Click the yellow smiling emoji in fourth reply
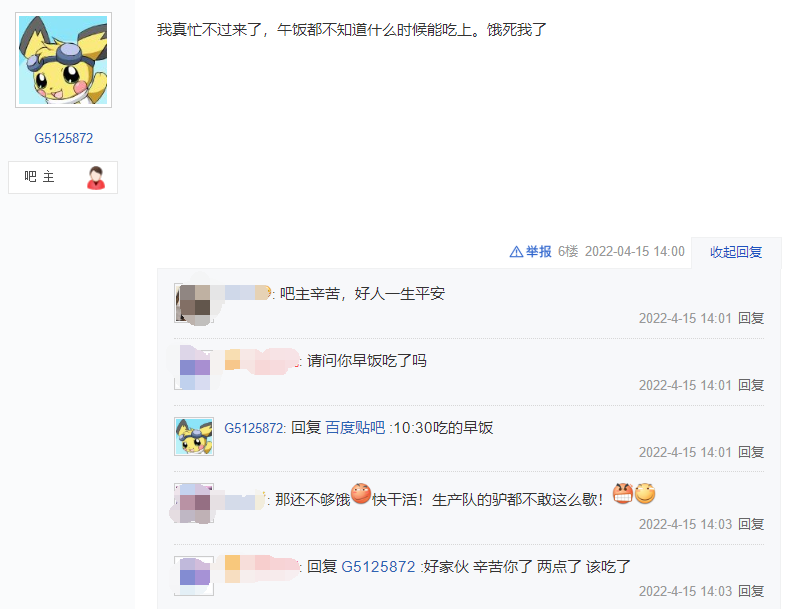Image resolution: width=802 pixels, height=609 pixels. [645, 493]
